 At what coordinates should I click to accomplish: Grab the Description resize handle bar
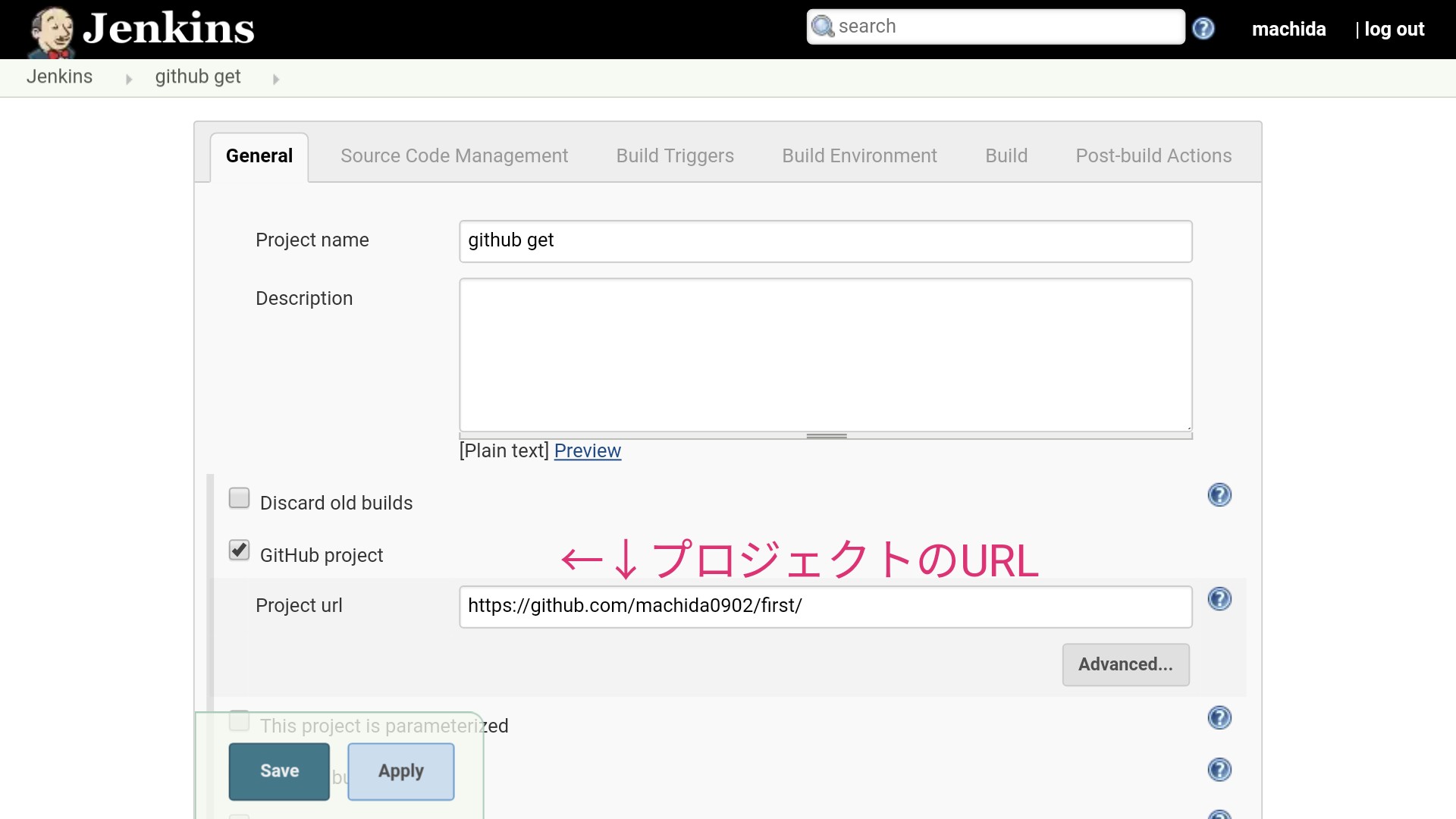(826, 436)
